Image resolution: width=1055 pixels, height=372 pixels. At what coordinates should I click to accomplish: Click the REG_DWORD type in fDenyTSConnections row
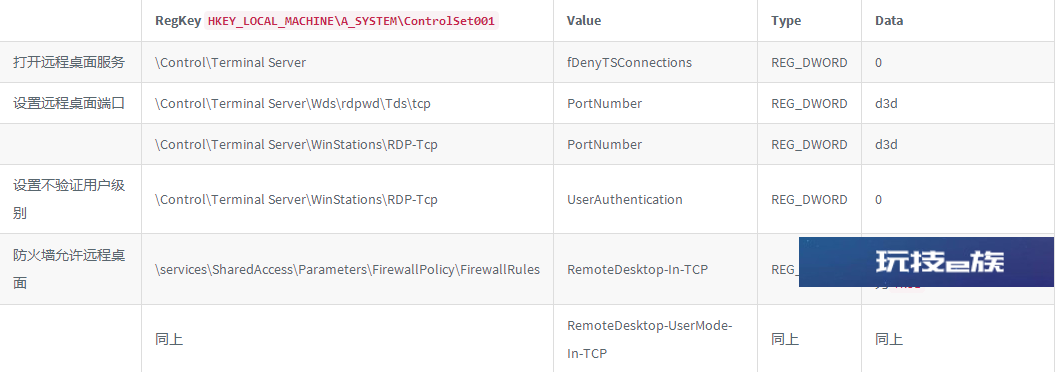point(809,63)
